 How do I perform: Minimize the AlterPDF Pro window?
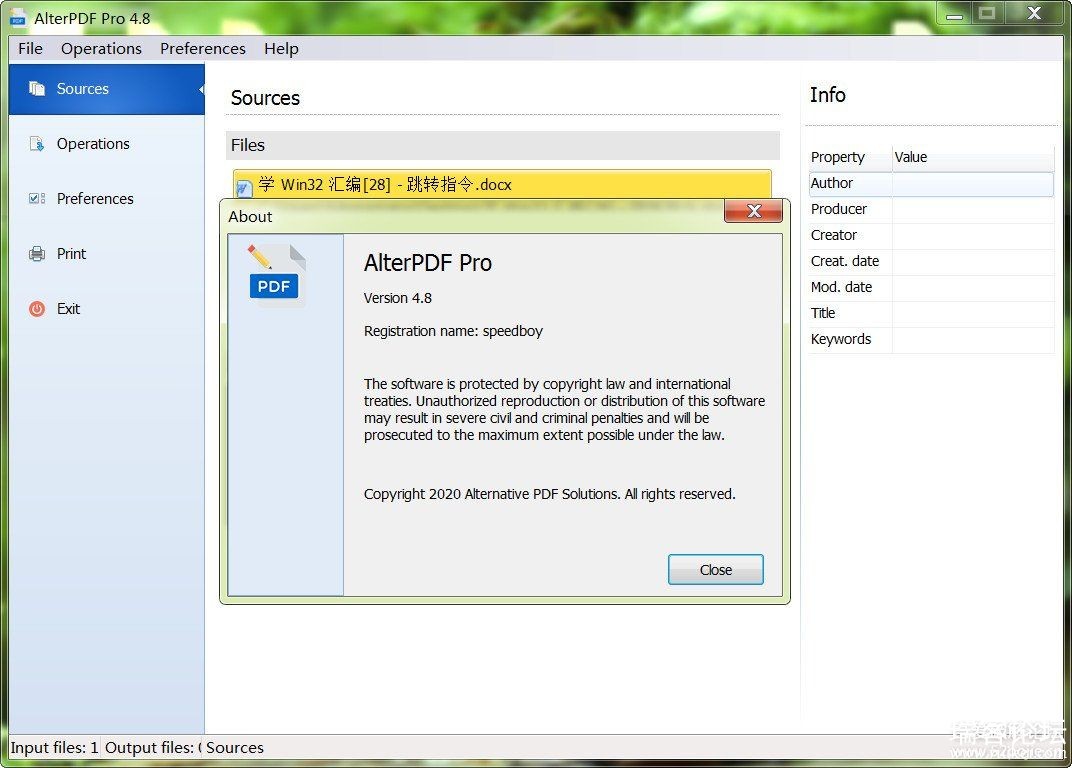954,14
